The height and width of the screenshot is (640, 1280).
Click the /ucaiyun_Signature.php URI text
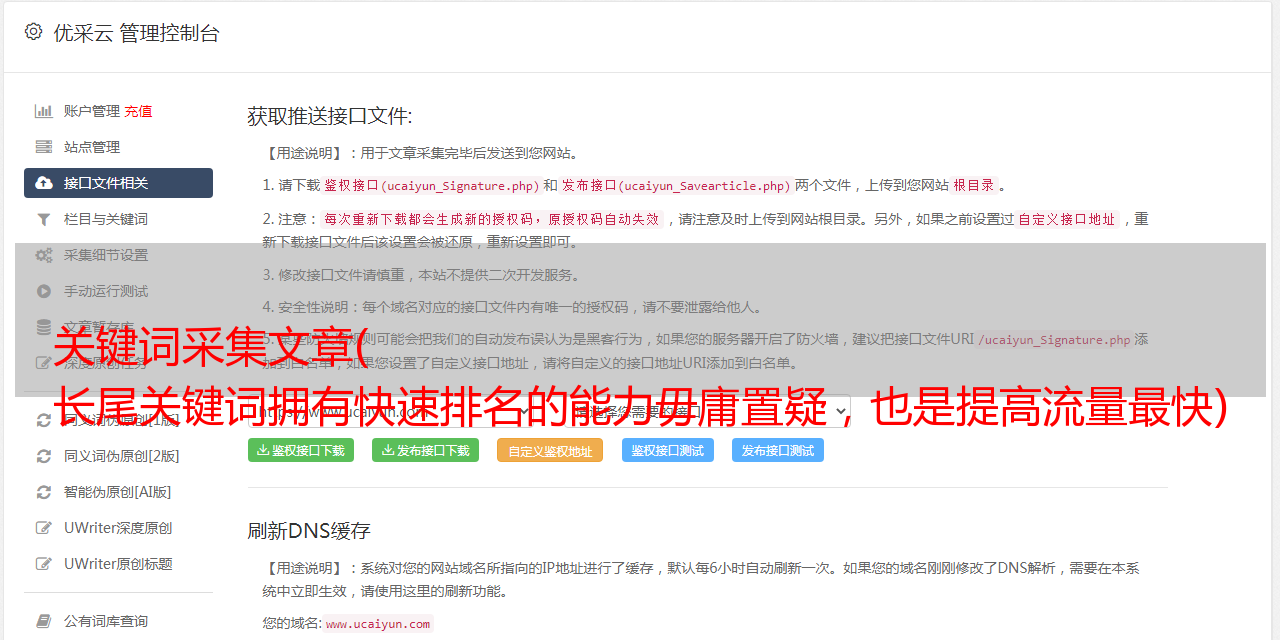pyautogui.click(x=1054, y=339)
